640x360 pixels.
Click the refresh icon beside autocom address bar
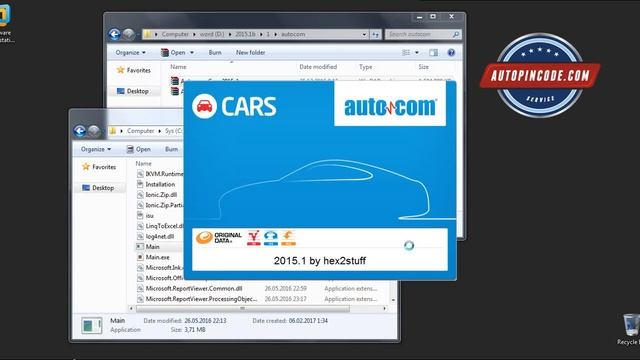point(376,34)
